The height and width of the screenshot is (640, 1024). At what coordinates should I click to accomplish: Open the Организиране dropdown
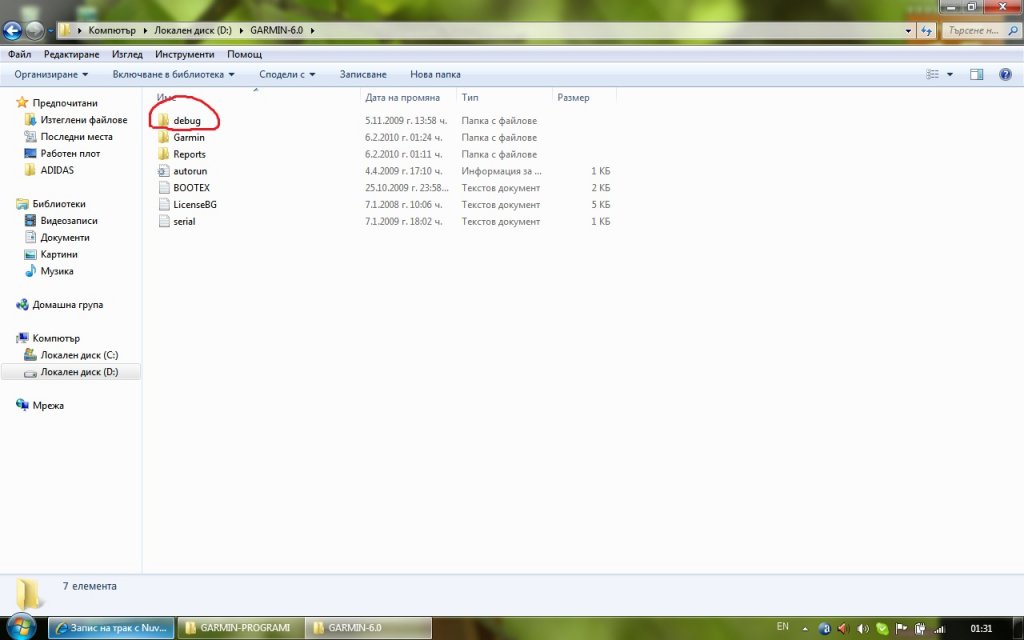tap(51, 74)
